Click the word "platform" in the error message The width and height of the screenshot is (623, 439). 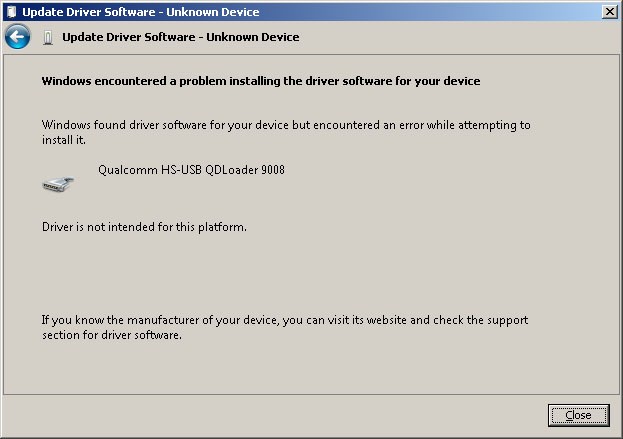[x=222, y=227]
